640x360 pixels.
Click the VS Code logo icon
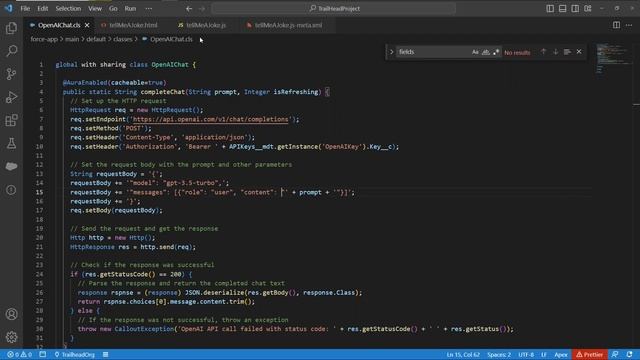click(x=8, y=8)
